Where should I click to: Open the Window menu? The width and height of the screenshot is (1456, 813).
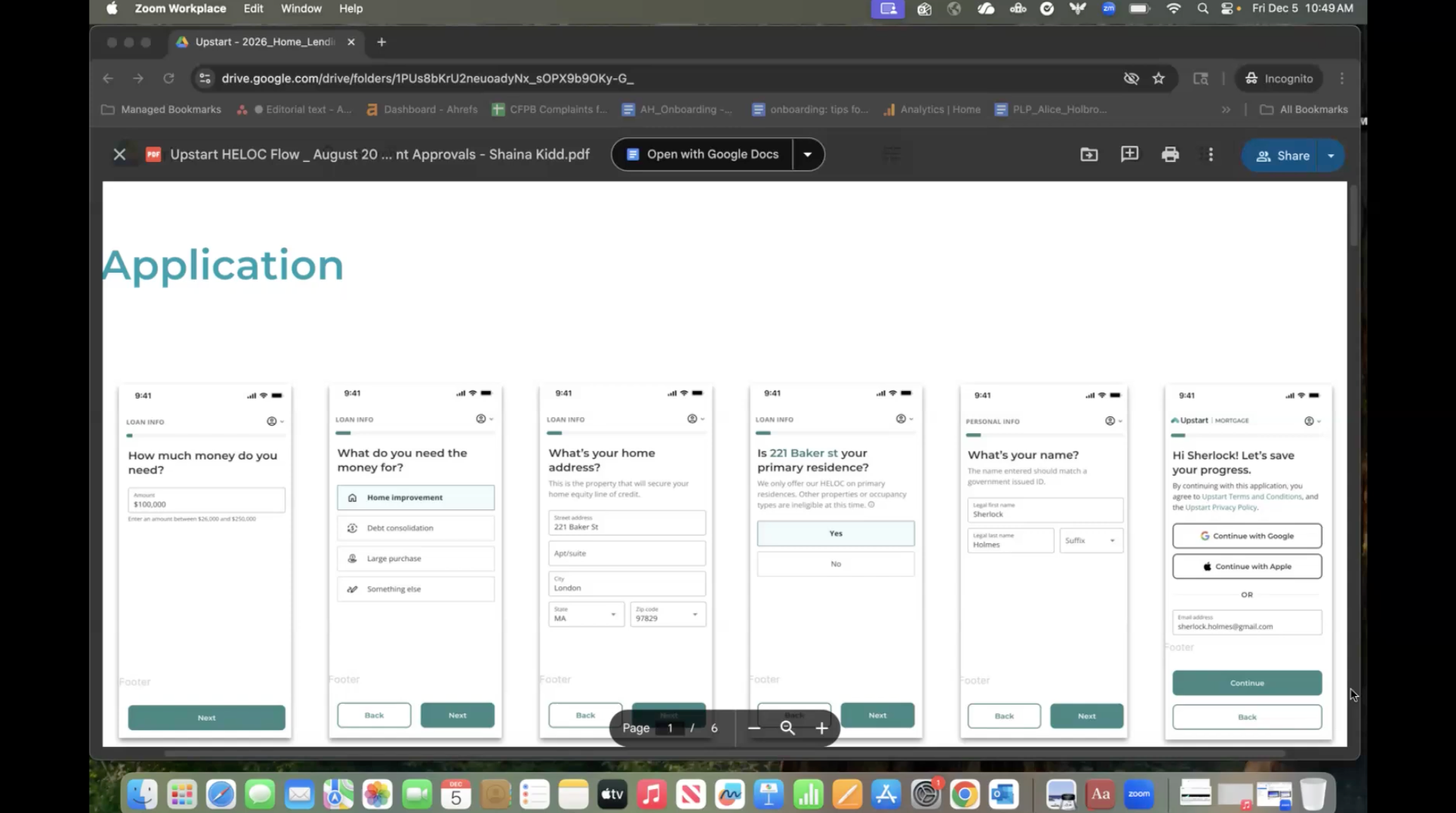301,8
